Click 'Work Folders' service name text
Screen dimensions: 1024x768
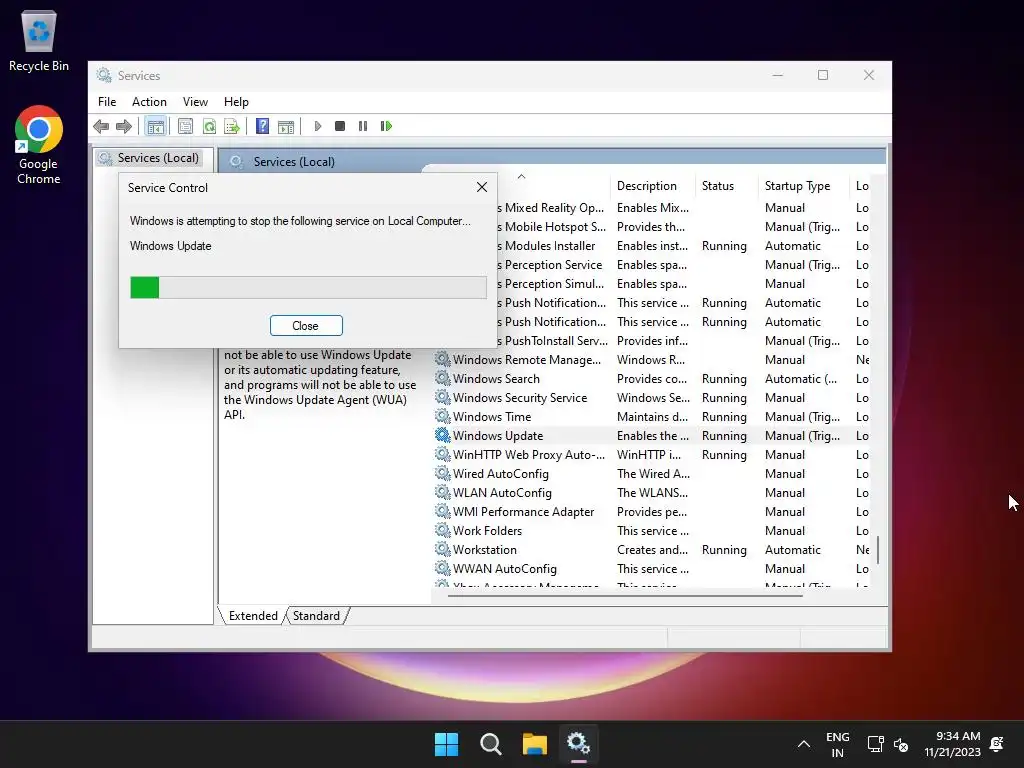pyautogui.click(x=487, y=531)
